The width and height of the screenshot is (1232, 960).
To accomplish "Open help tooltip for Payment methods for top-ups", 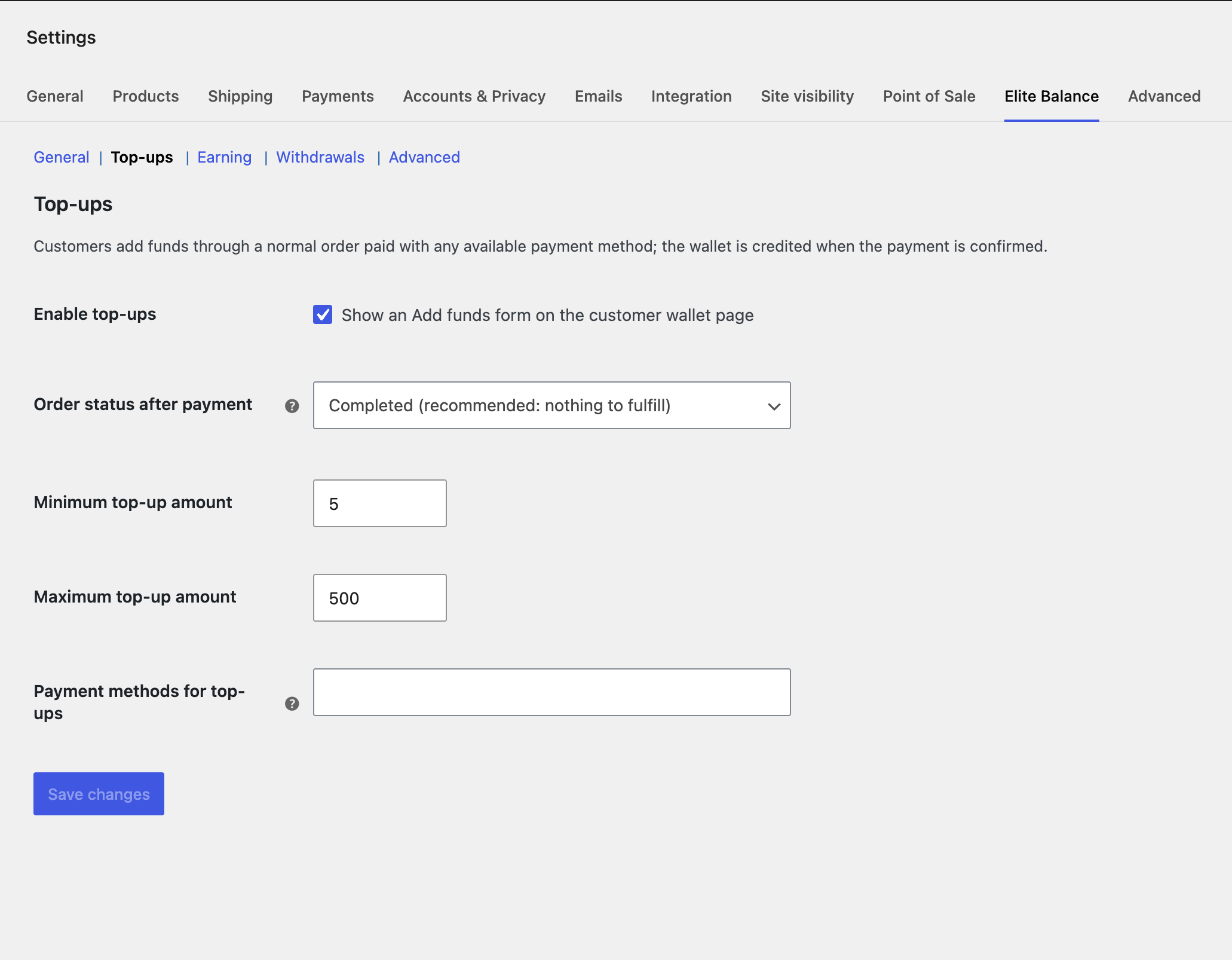I will pyautogui.click(x=292, y=704).
